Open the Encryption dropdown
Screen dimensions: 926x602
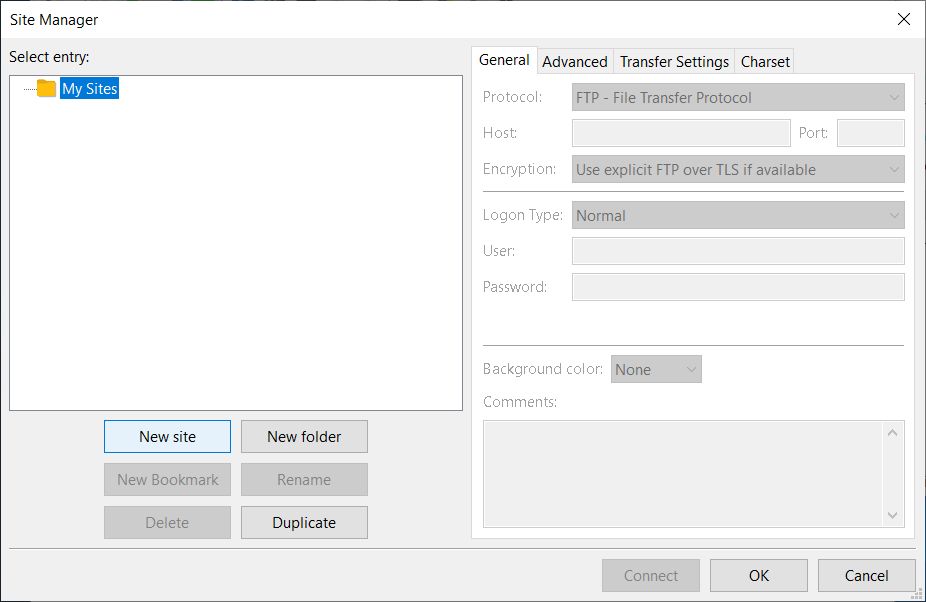click(738, 170)
